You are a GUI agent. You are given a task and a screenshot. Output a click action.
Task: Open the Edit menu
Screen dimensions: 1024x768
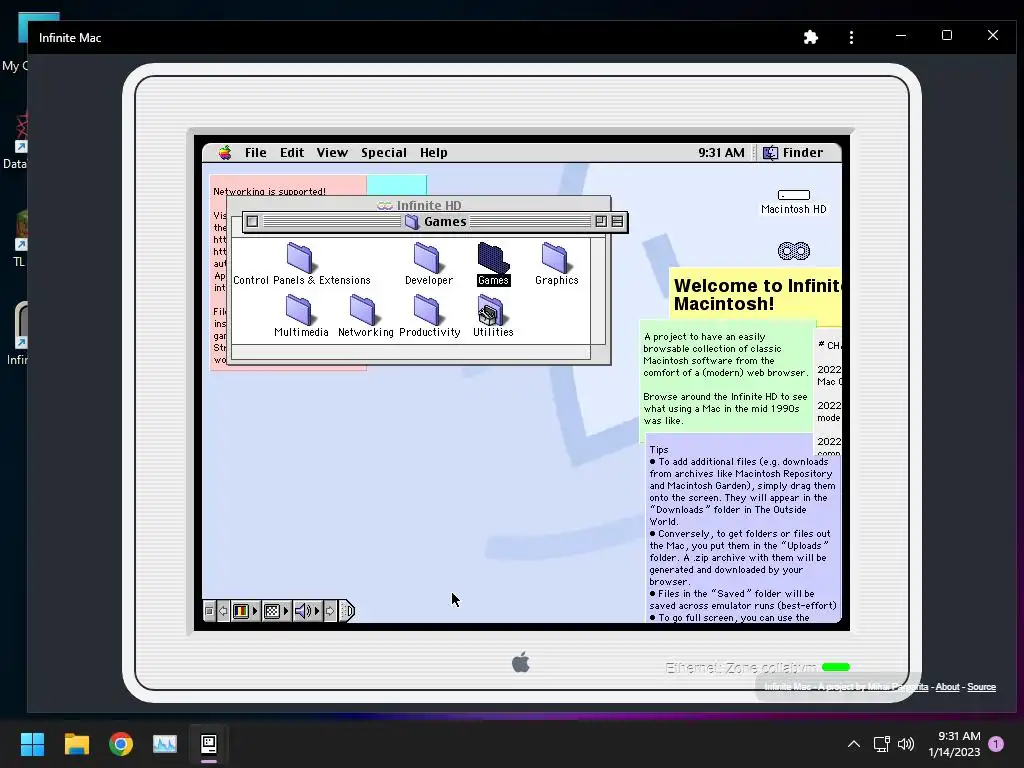(x=292, y=153)
